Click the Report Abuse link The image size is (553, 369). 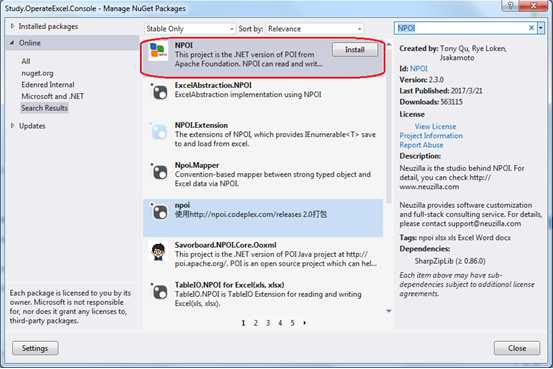pyautogui.click(x=421, y=145)
